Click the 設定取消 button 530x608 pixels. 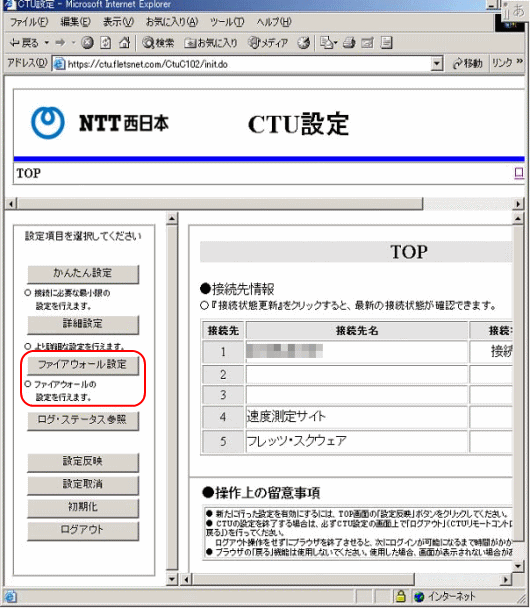tap(83, 485)
